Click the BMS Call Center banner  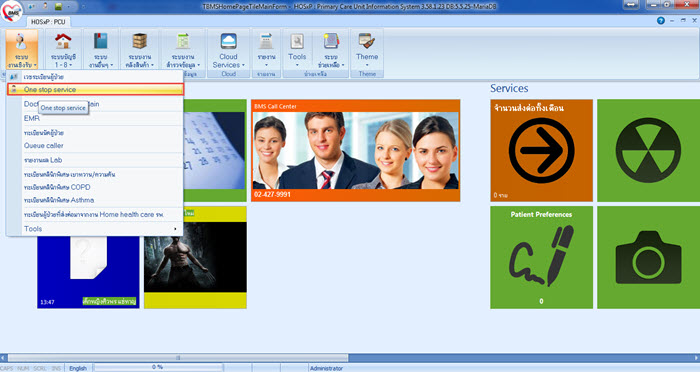pos(355,150)
